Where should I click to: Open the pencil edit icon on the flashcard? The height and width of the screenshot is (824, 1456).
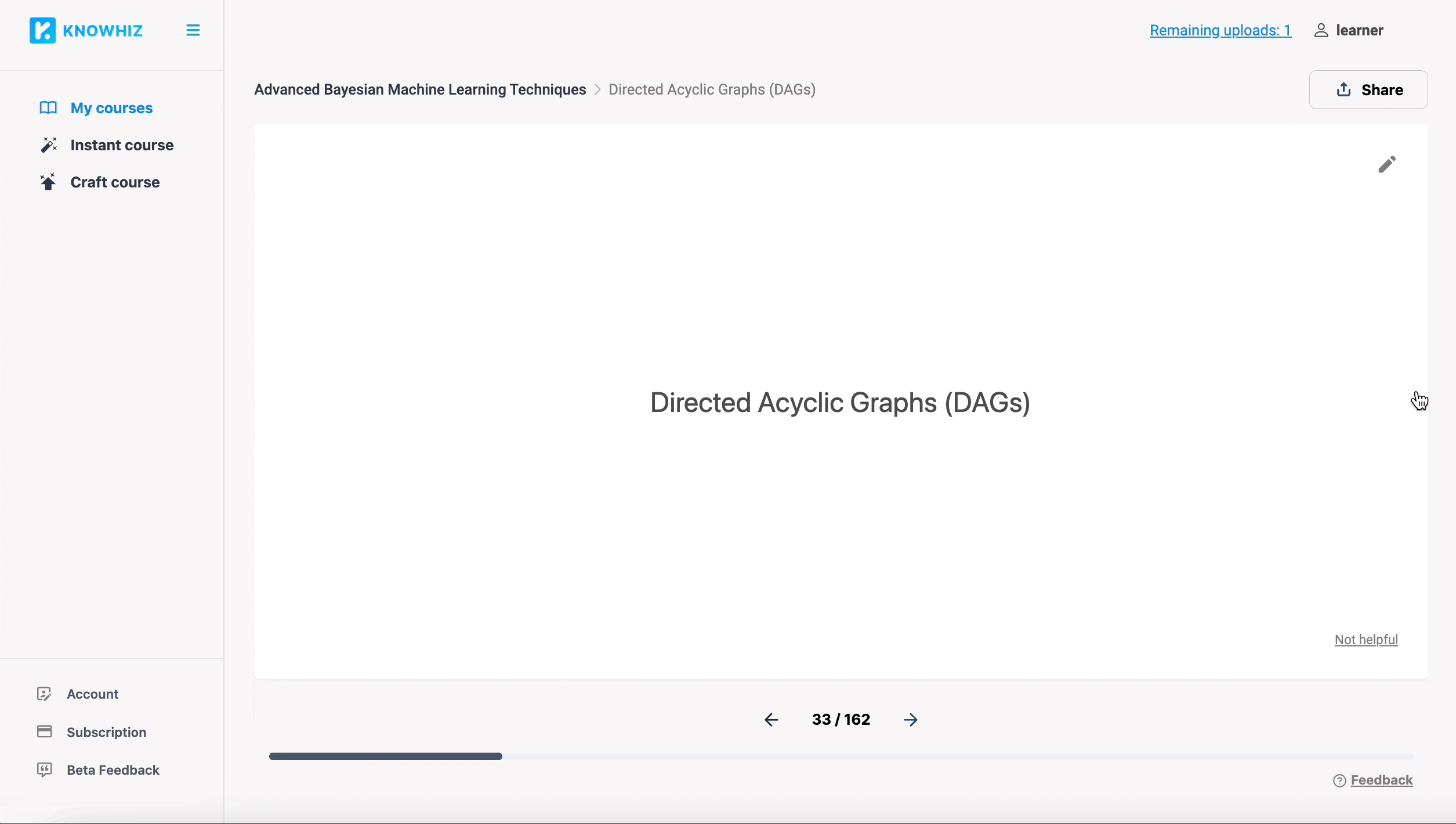coord(1387,164)
